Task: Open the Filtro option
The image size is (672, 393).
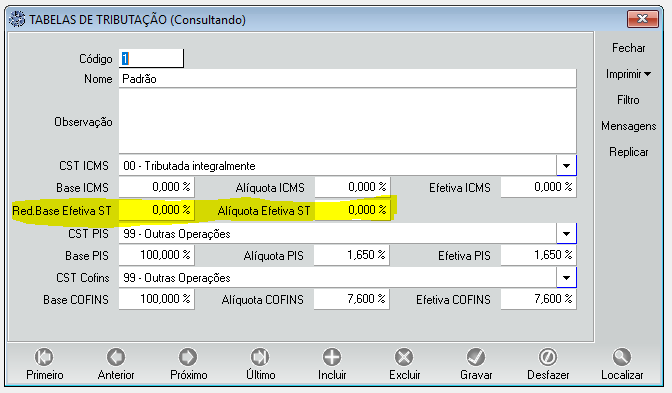Action: pyautogui.click(x=628, y=100)
